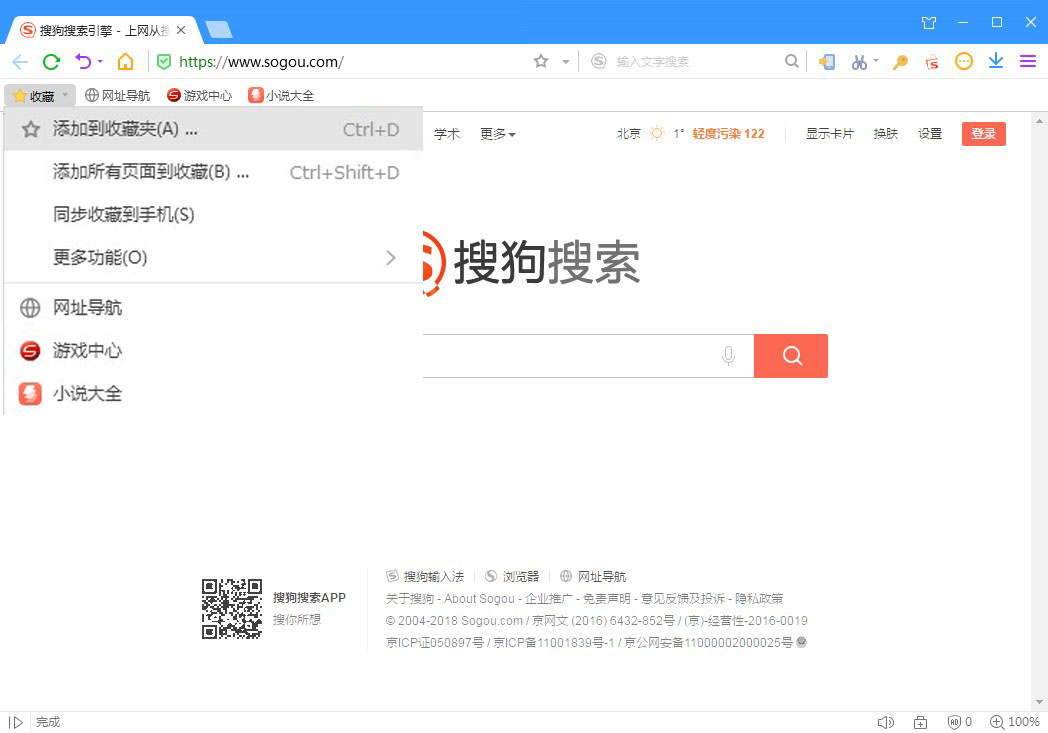Click the skin shirt icon in title bar

coord(929,23)
